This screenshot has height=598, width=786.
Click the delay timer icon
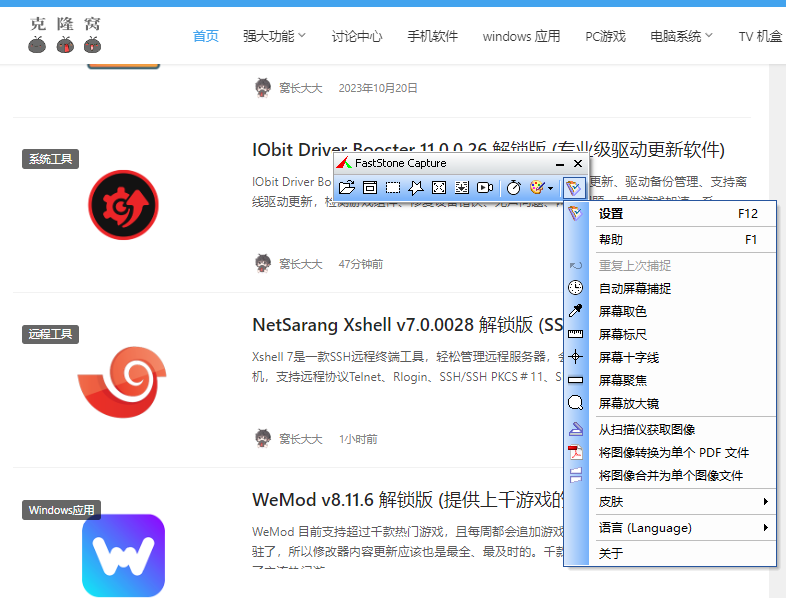click(x=514, y=187)
